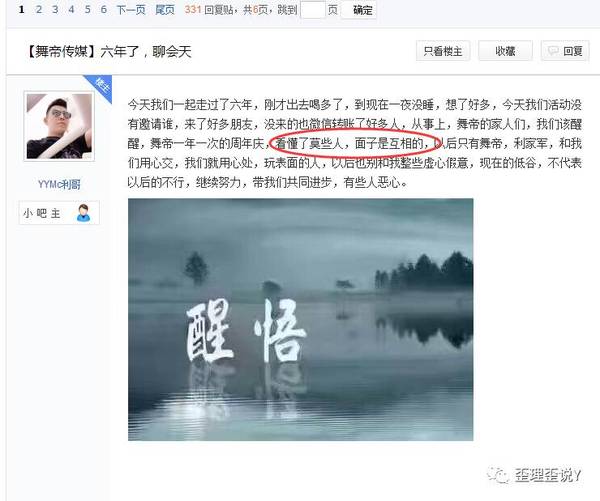Click the WeChat logo in the watermark
Image resolution: width=600 pixels, height=501 pixels.
(x=497, y=475)
